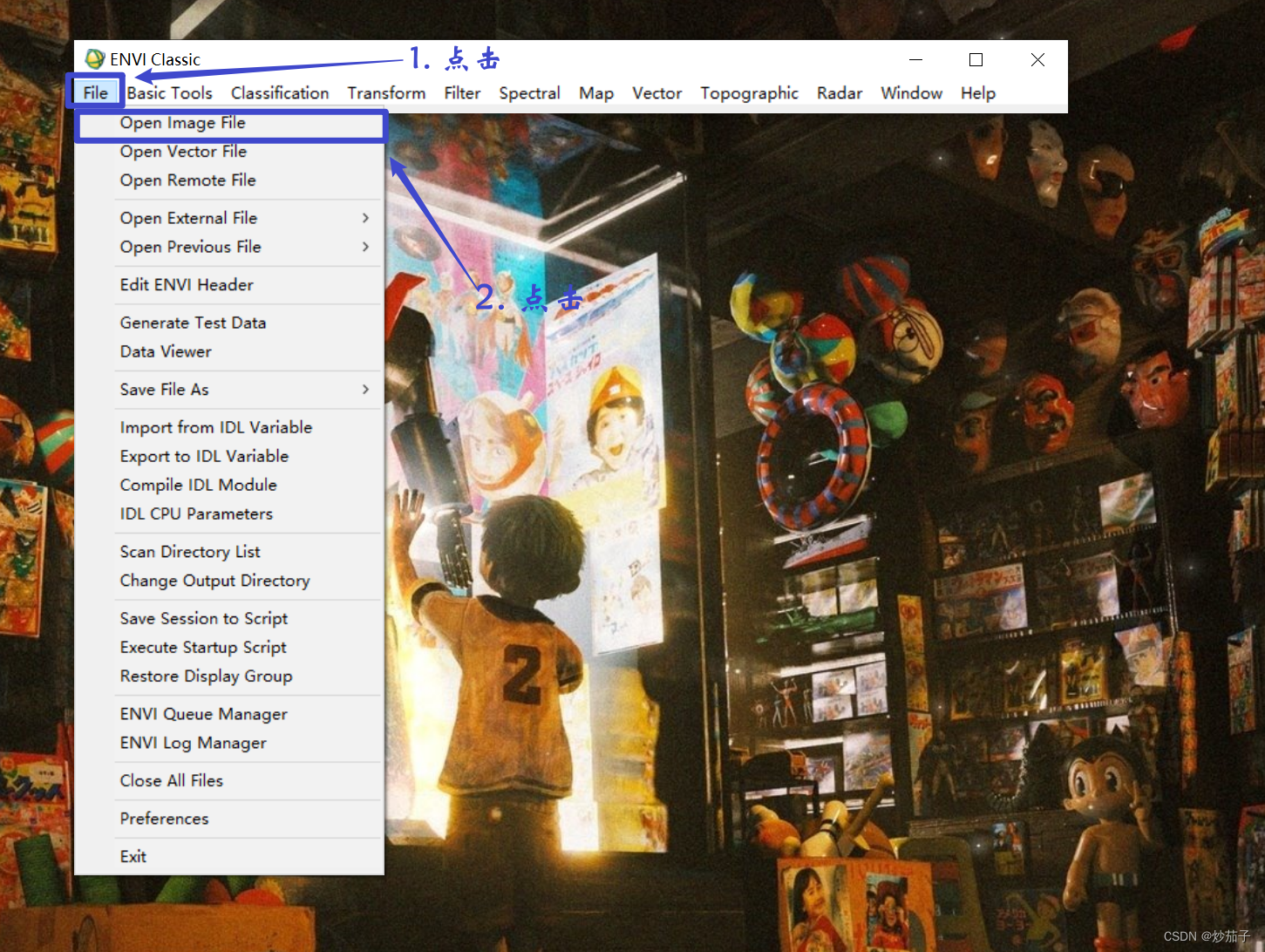Screen dimensions: 1265x952
Task: Open the Topographic menu
Action: pyautogui.click(x=749, y=92)
